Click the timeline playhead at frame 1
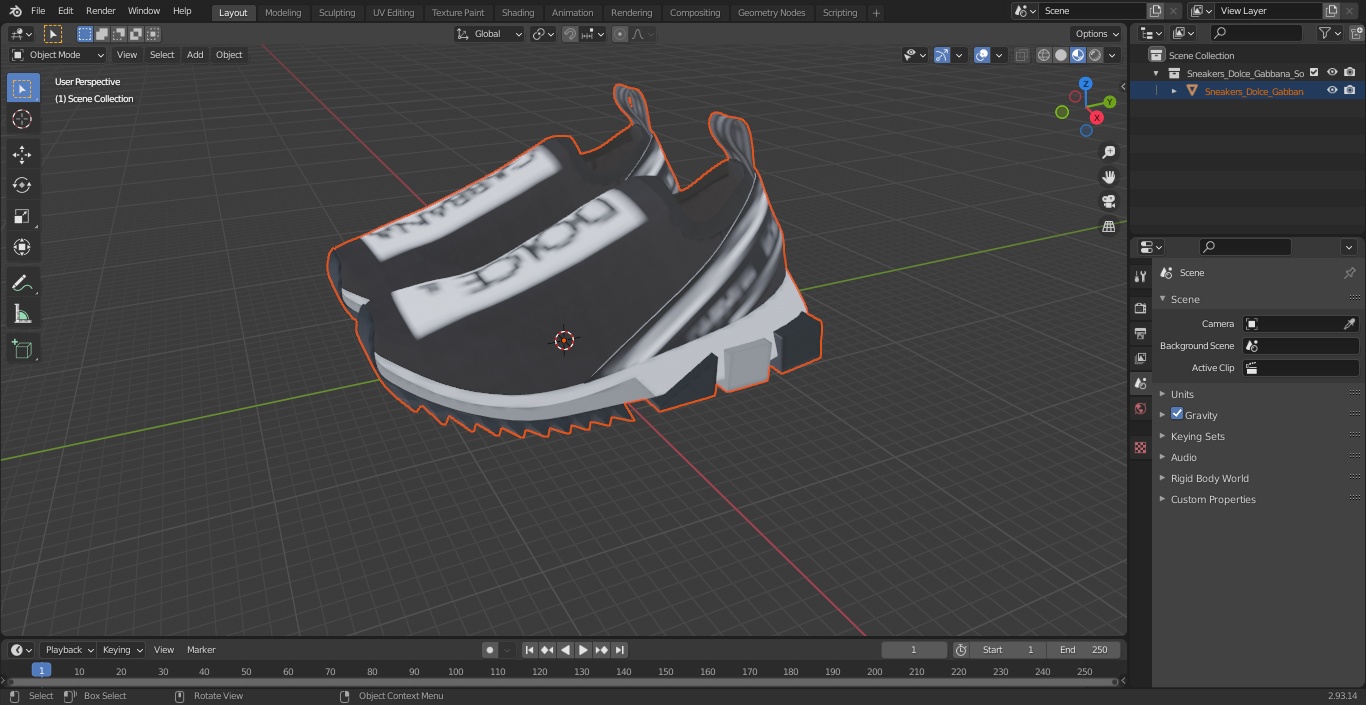Screen dimensions: 1366x705 pos(41,671)
